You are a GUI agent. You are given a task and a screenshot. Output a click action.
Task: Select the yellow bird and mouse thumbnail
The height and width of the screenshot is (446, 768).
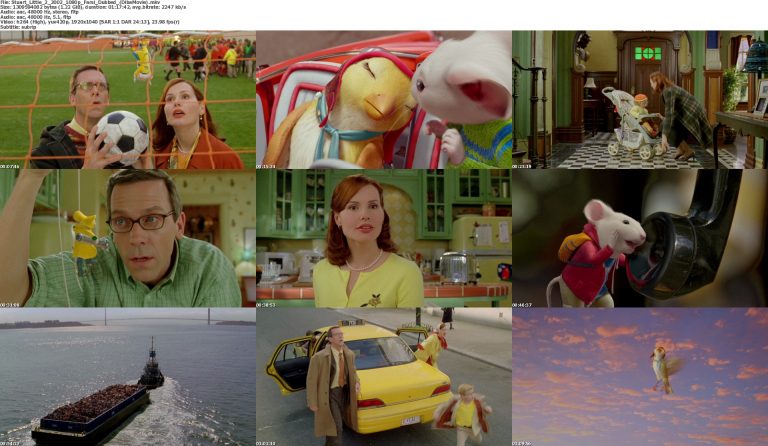click(384, 100)
